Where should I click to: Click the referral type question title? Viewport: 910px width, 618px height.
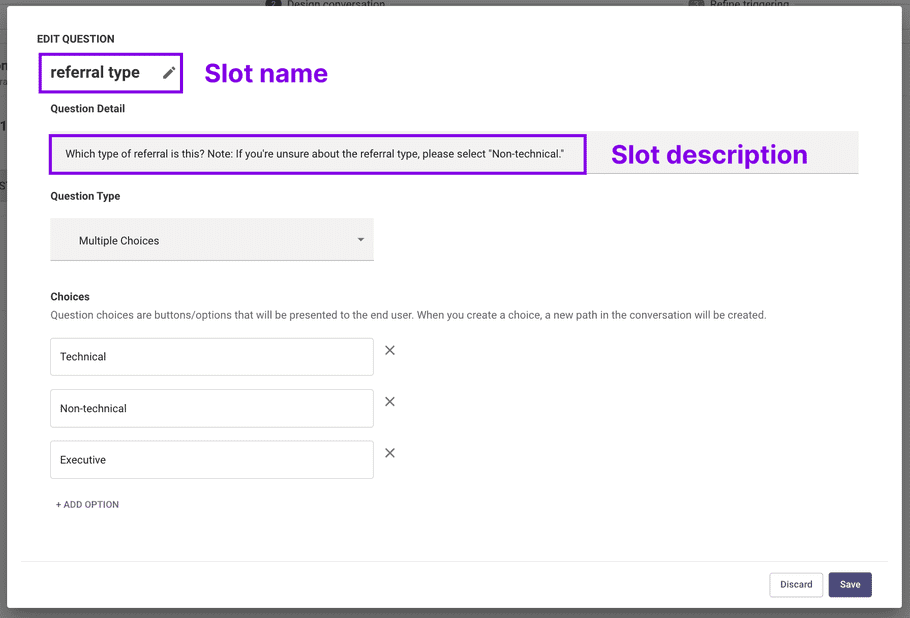coord(95,73)
